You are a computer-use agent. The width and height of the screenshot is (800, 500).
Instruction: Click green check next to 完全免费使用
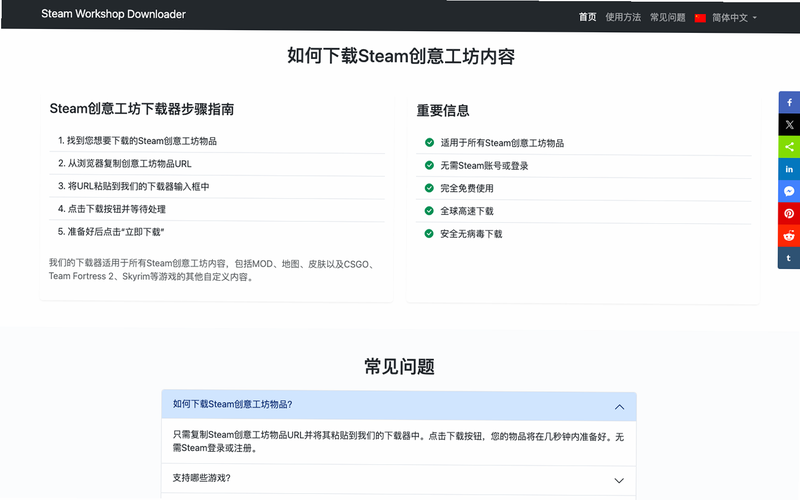click(429, 188)
